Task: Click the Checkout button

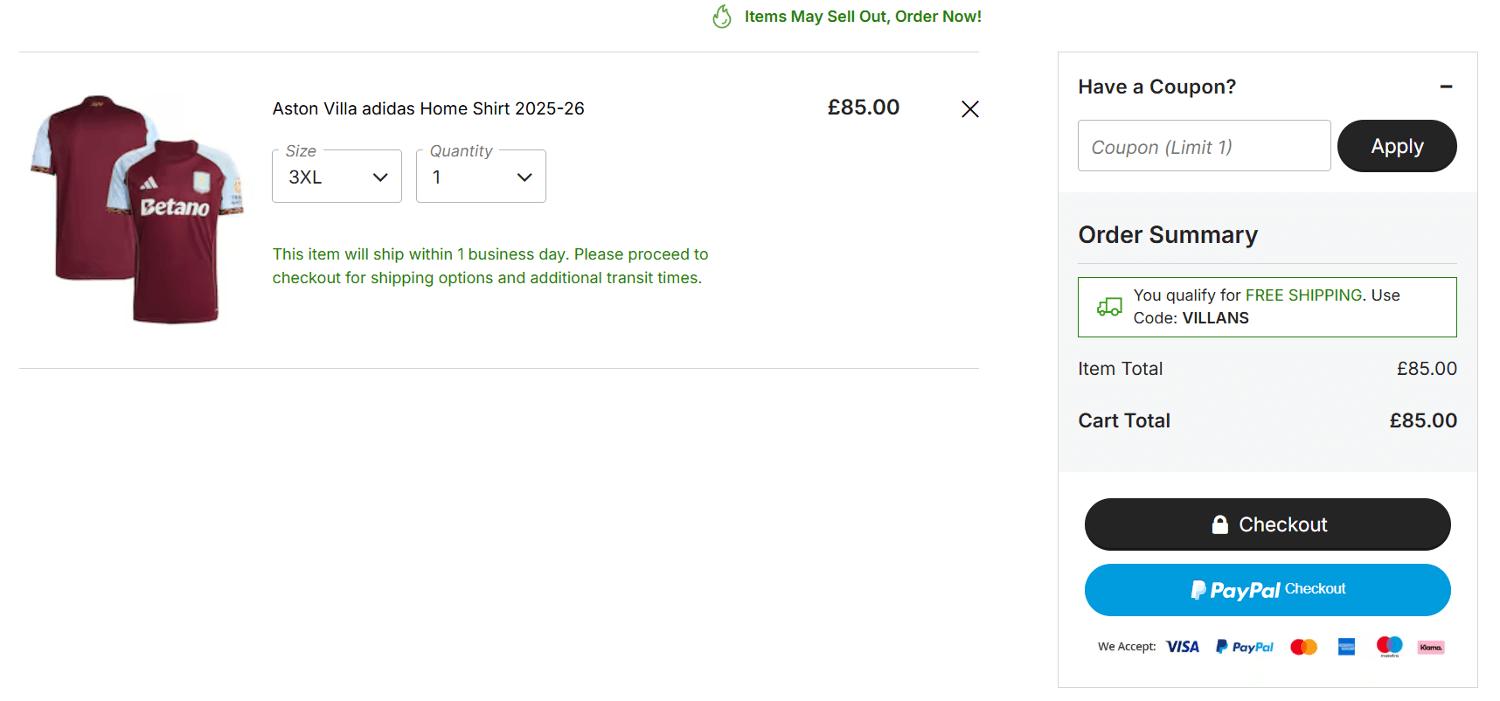Action: (1267, 524)
